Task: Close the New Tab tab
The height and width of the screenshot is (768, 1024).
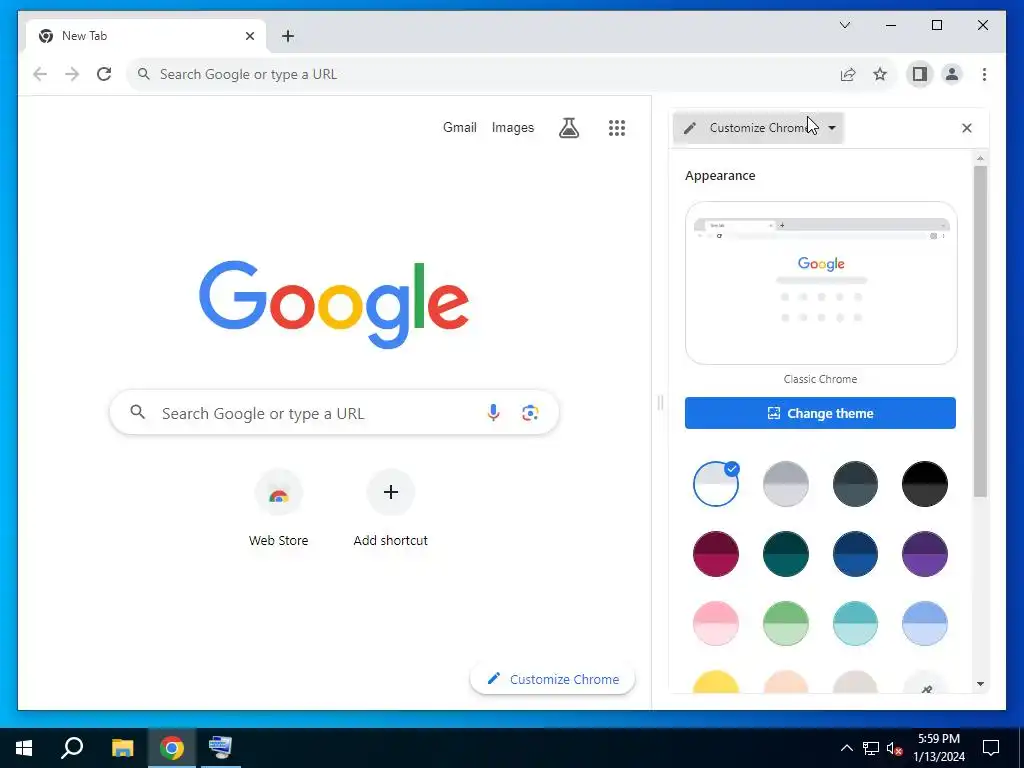Action: coord(249,36)
